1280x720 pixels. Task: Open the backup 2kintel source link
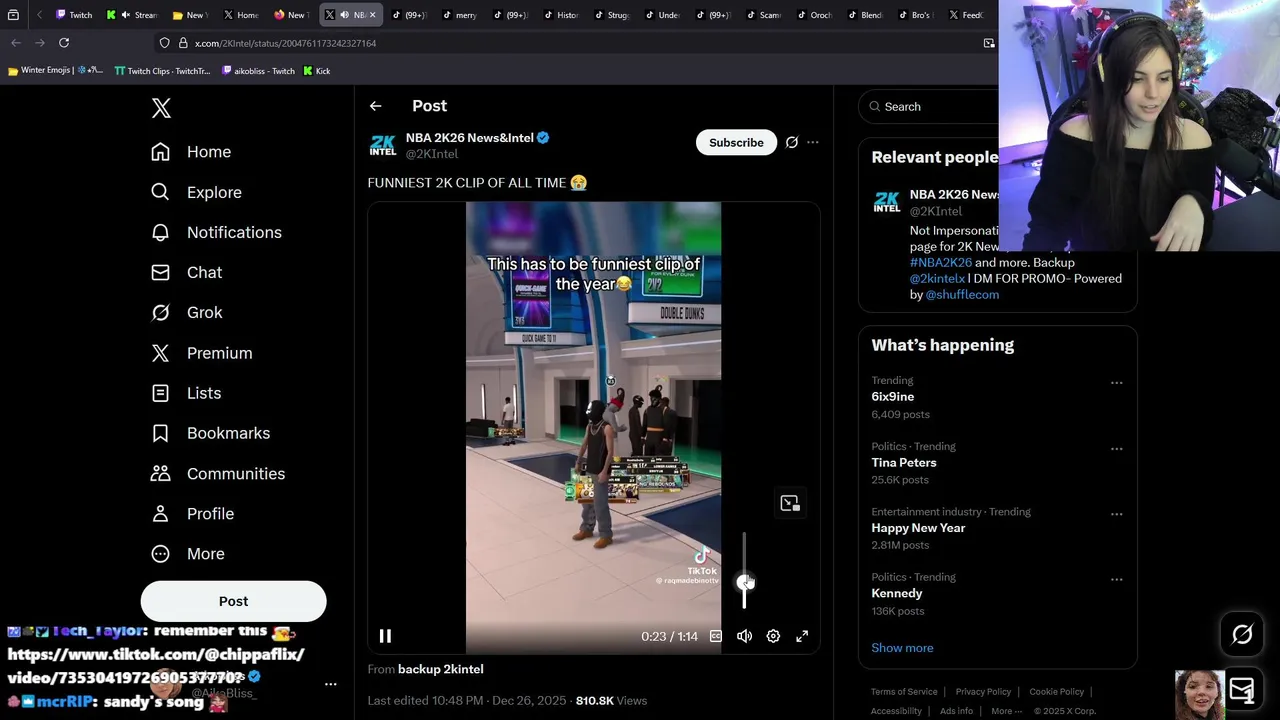click(x=440, y=669)
